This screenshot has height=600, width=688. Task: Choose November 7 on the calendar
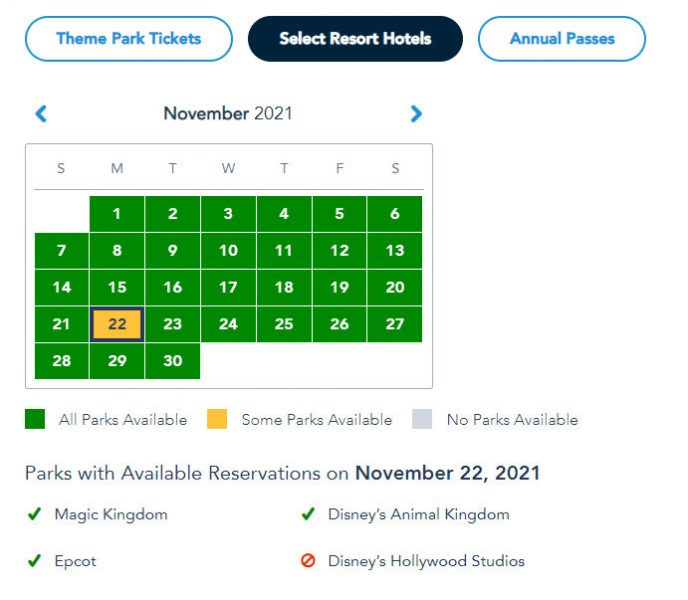pyautogui.click(x=61, y=250)
